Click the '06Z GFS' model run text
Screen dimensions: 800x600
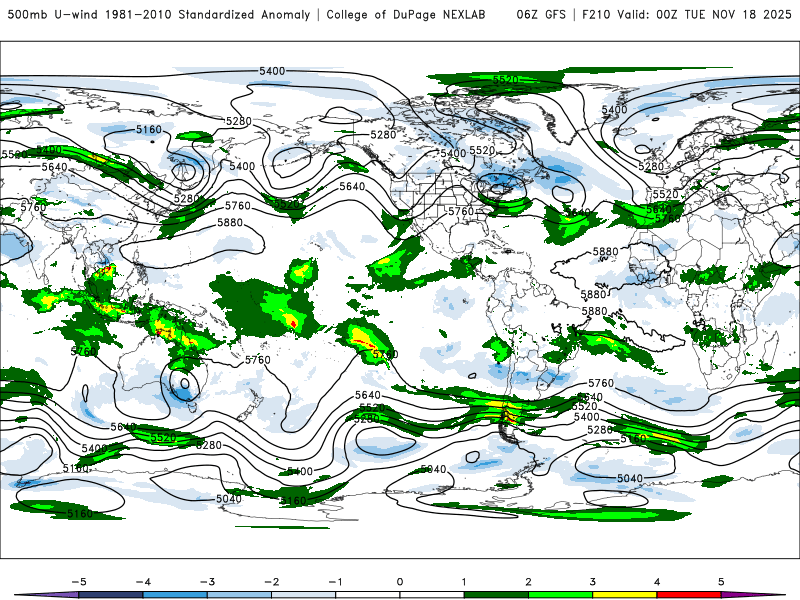pyautogui.click(x=541, y=14)
